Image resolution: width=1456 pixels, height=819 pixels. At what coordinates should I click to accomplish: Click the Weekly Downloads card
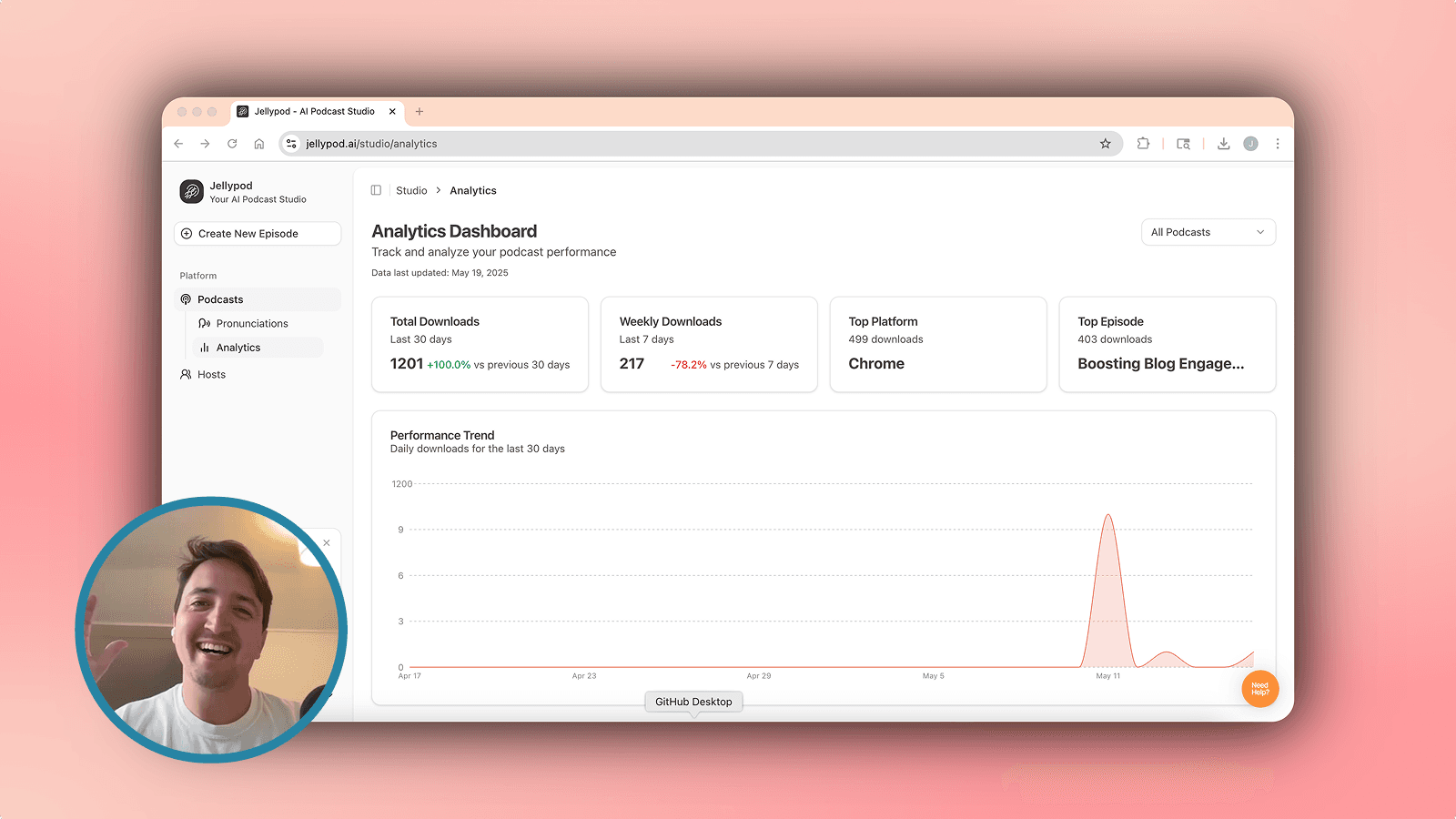tap(709, 344)
